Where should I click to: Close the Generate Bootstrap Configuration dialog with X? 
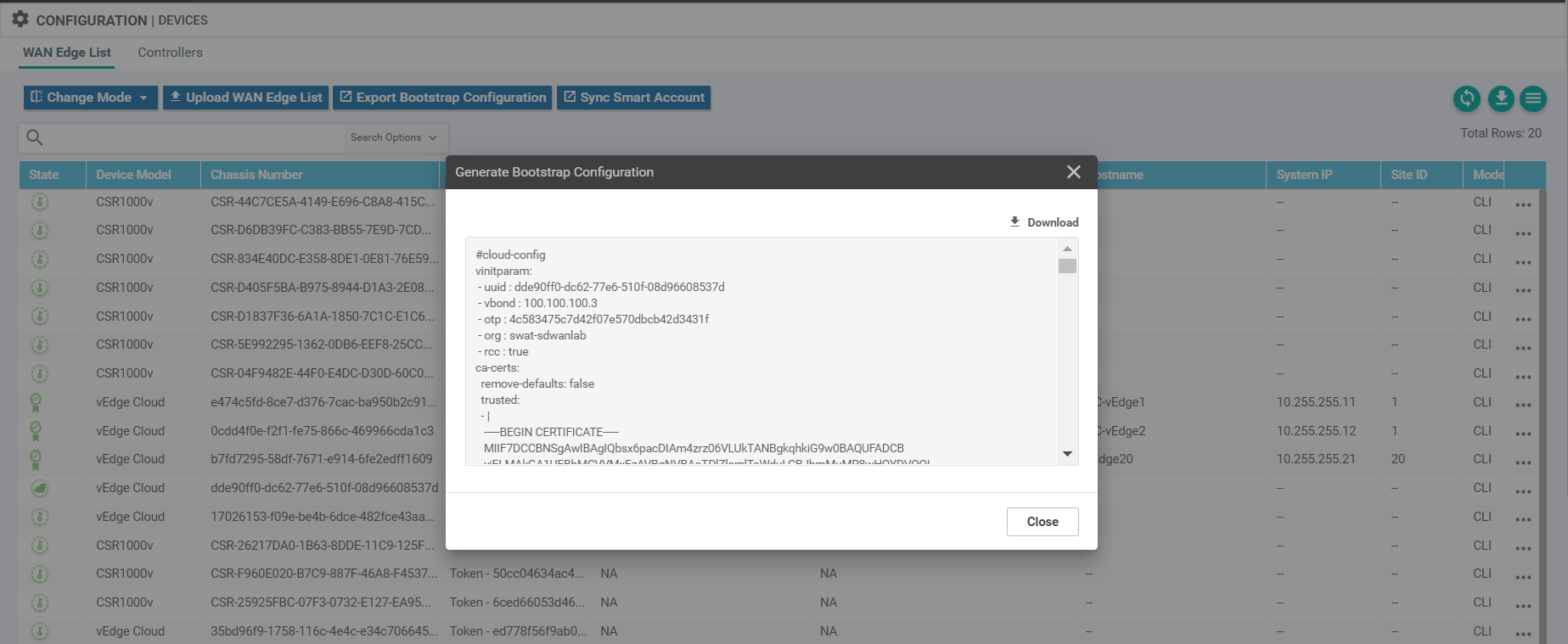(x=1073, y=172)
